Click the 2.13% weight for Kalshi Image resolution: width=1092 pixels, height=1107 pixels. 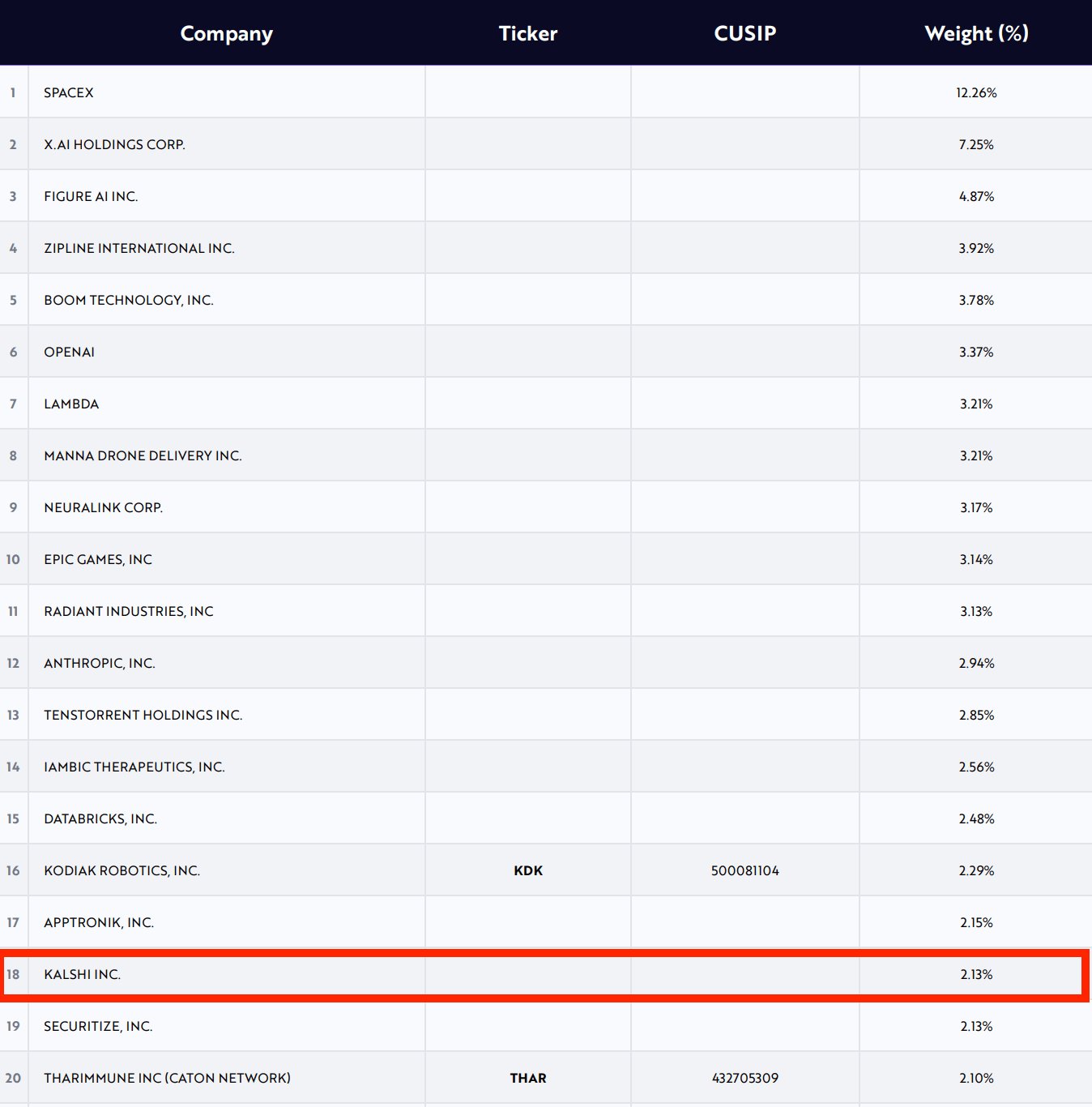[x=975, y=974]
